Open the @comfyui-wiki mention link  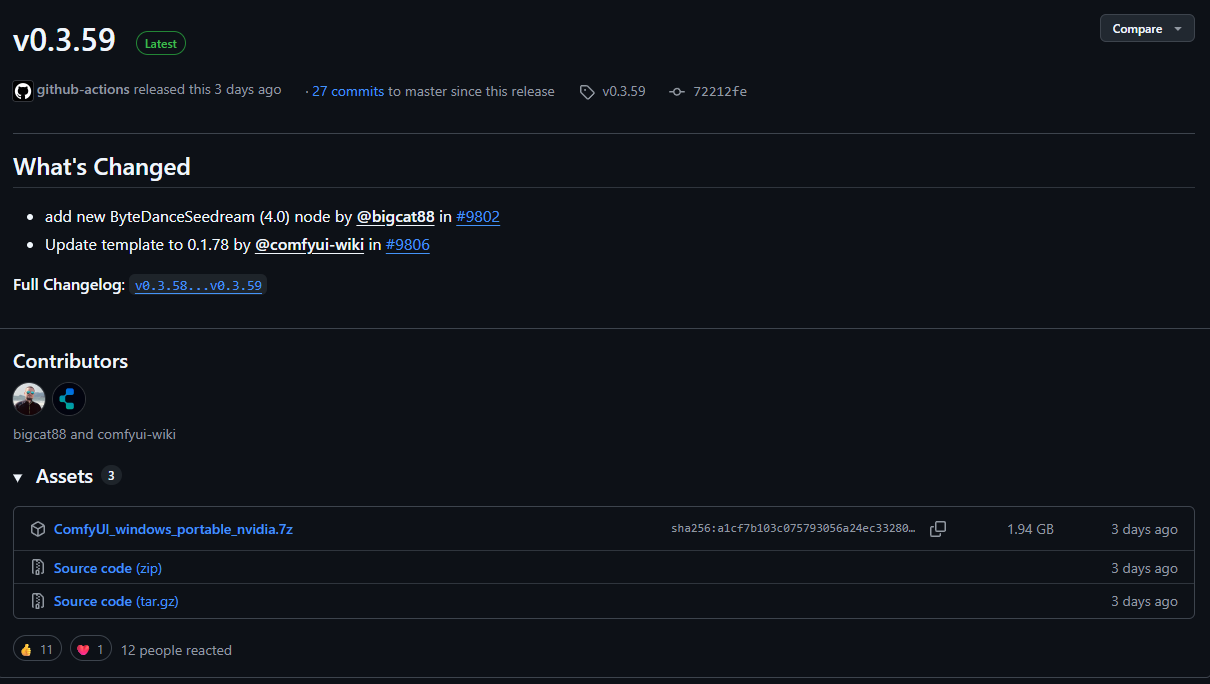(309, 244)
